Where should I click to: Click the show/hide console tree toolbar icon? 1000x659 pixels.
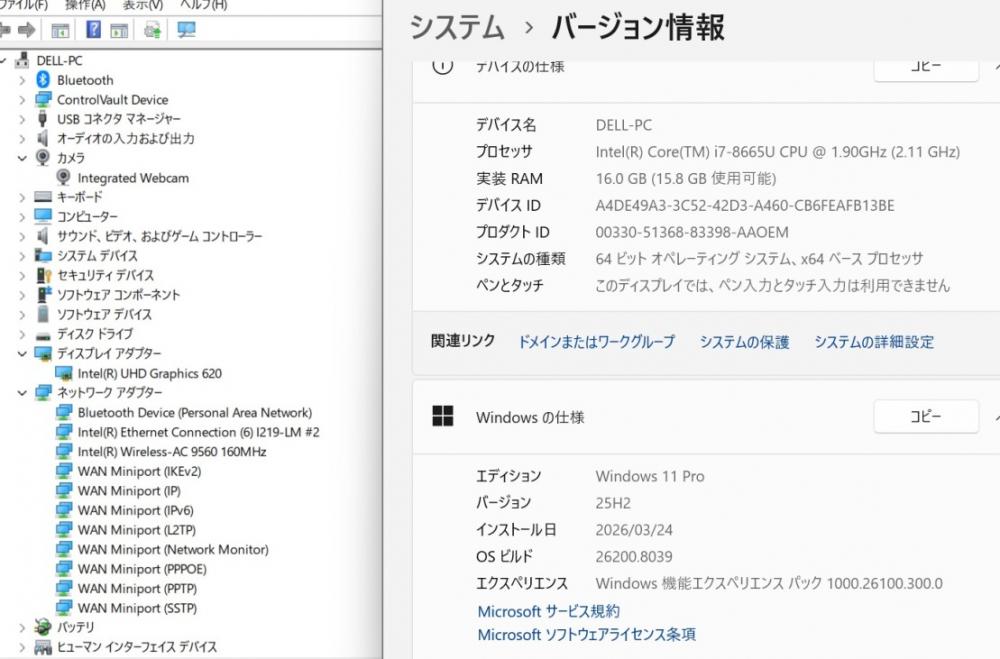(x=60, y=29)
